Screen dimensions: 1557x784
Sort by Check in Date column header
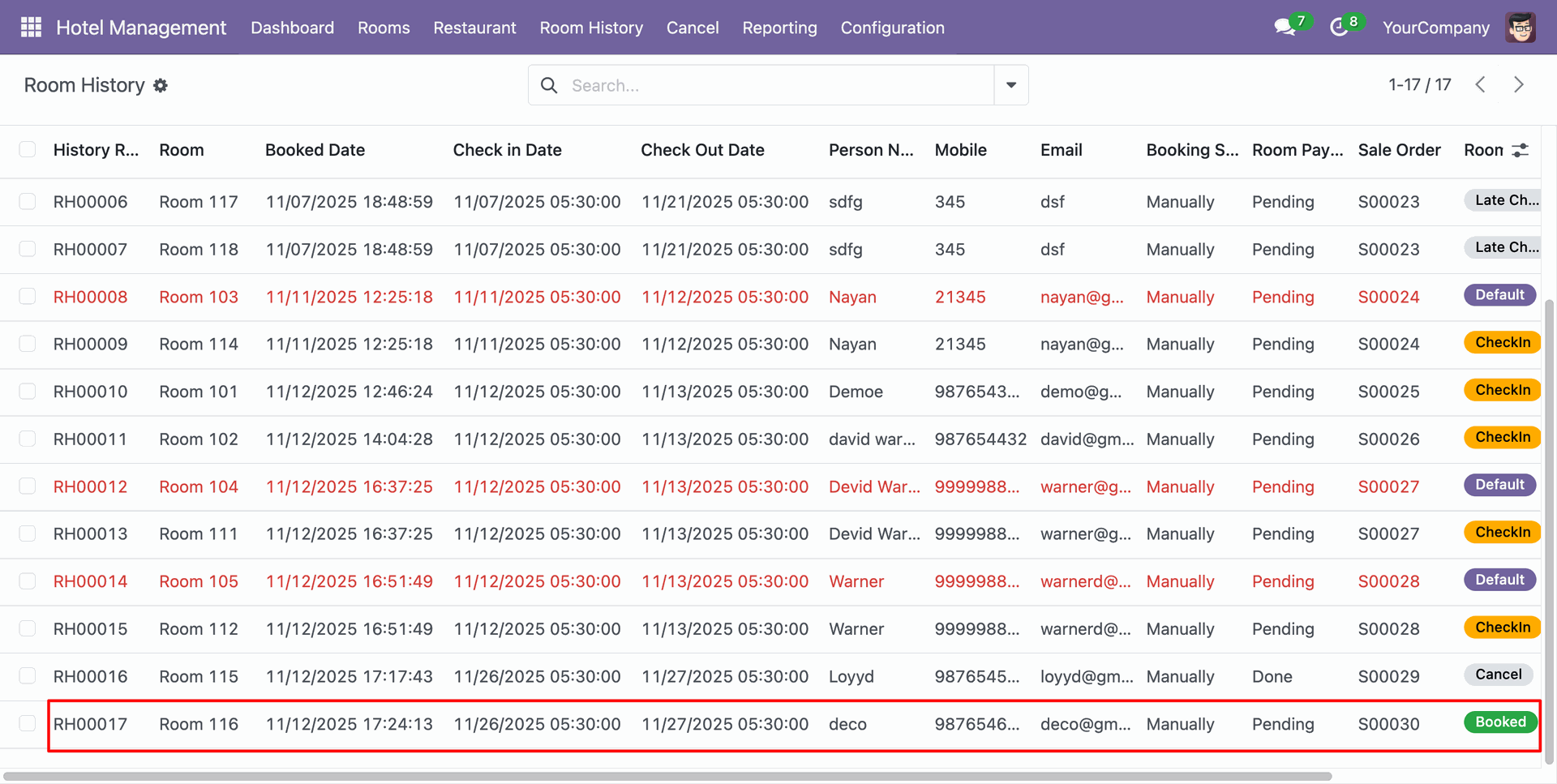pyautogui.click(x=507, y=150)
